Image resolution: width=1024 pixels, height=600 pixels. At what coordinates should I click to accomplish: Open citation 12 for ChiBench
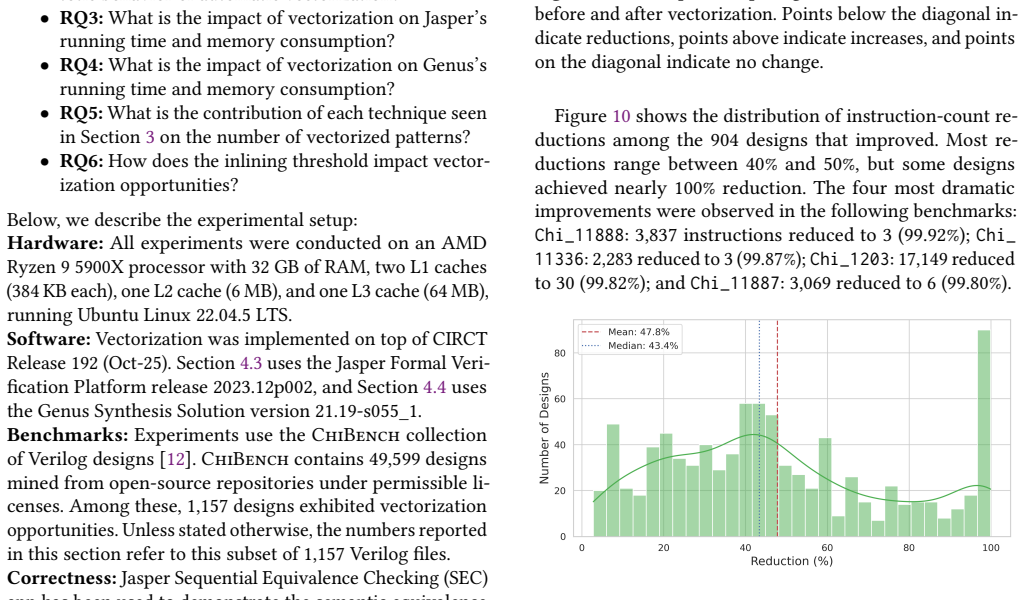(x=176, y=459)
